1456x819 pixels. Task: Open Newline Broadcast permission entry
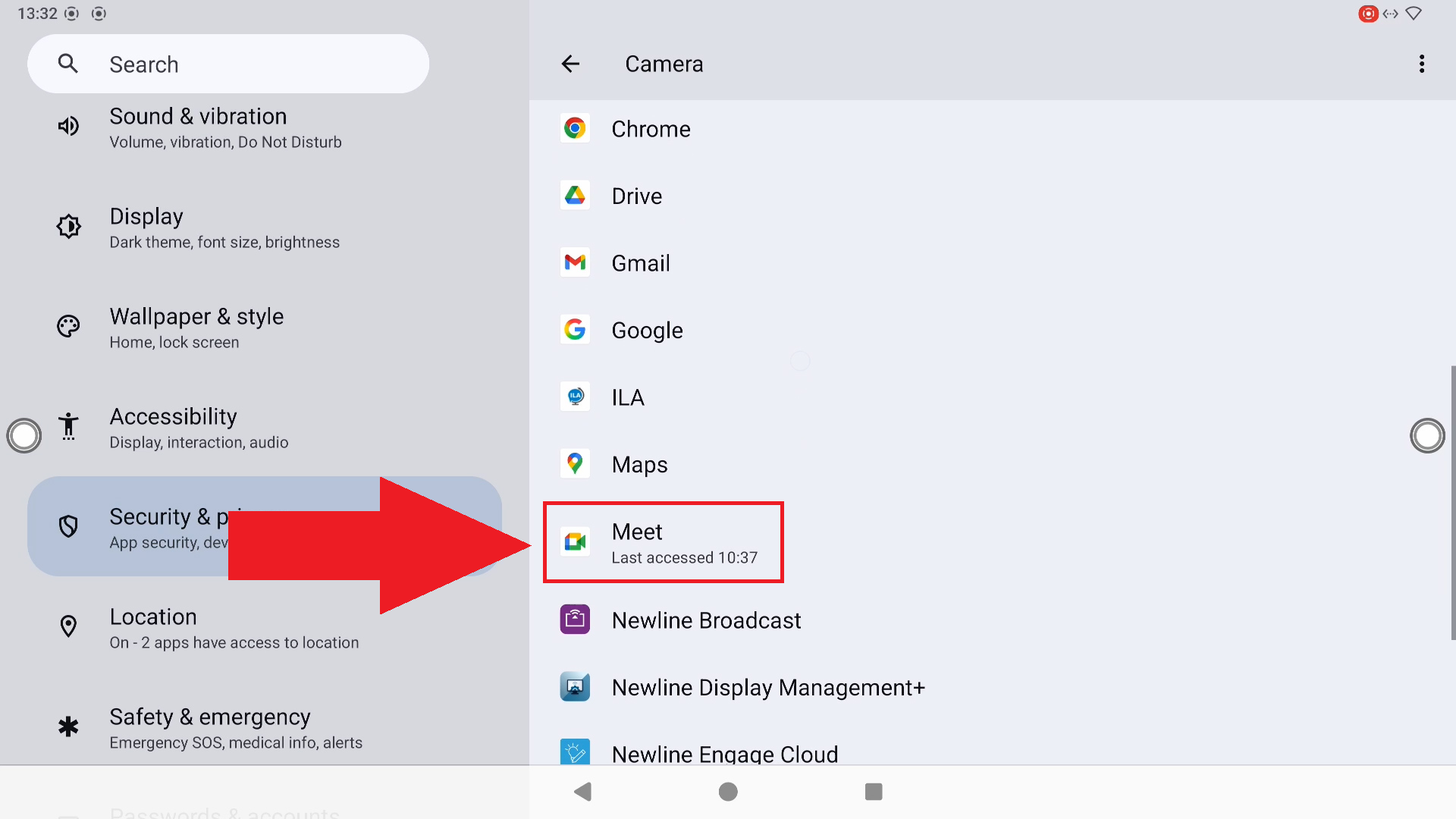[x=705, y=620]
